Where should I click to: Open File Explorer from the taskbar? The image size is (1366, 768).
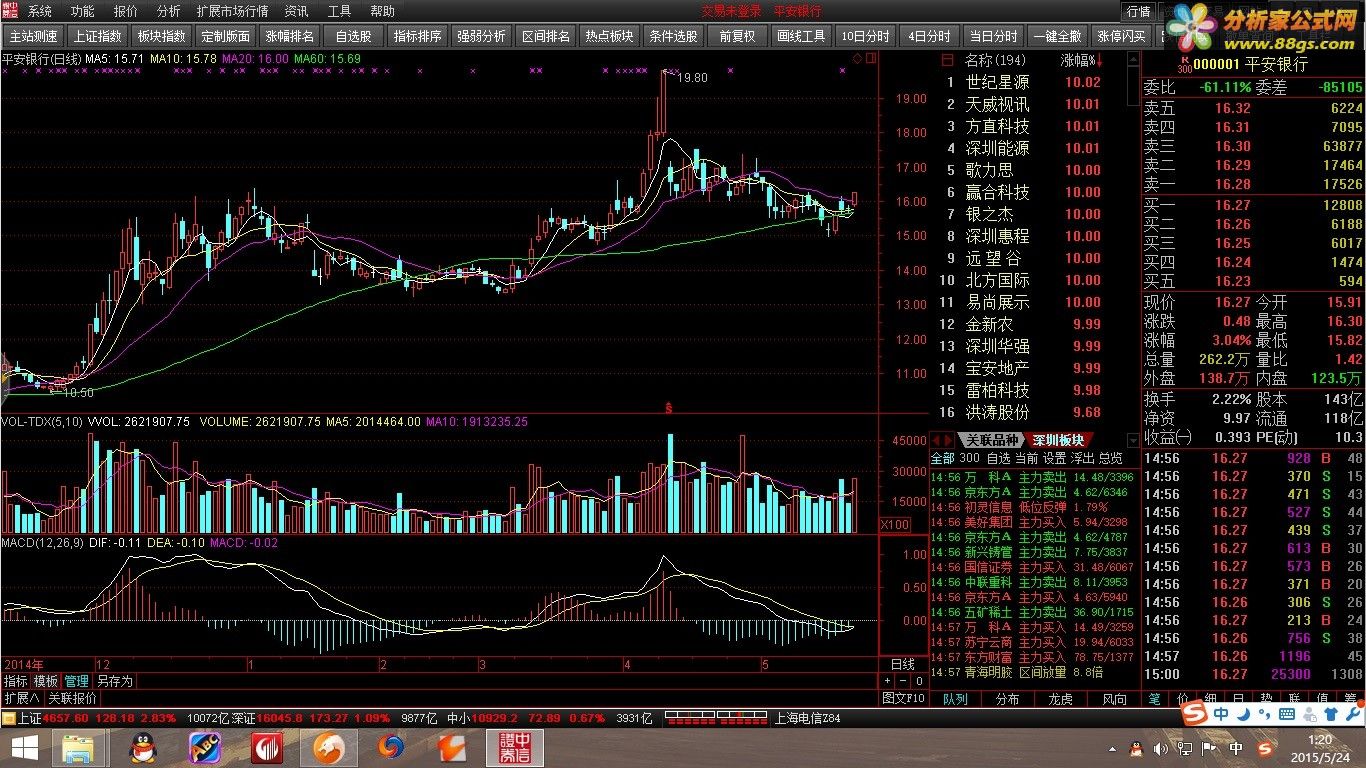[x=79, y=747]
